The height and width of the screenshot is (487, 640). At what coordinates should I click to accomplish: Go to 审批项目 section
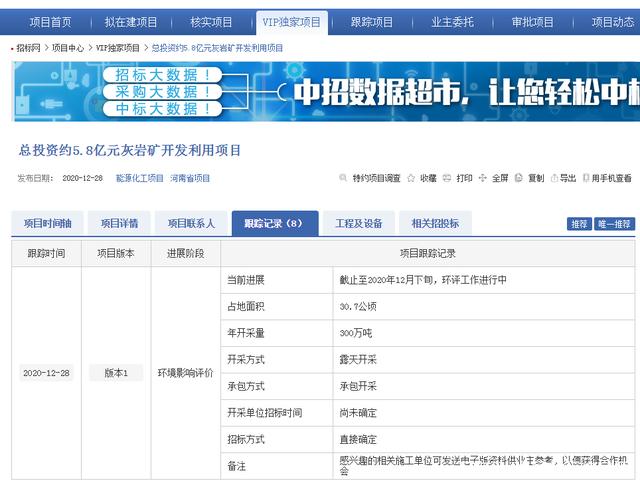pyautogui.click(x=533, y=22)
